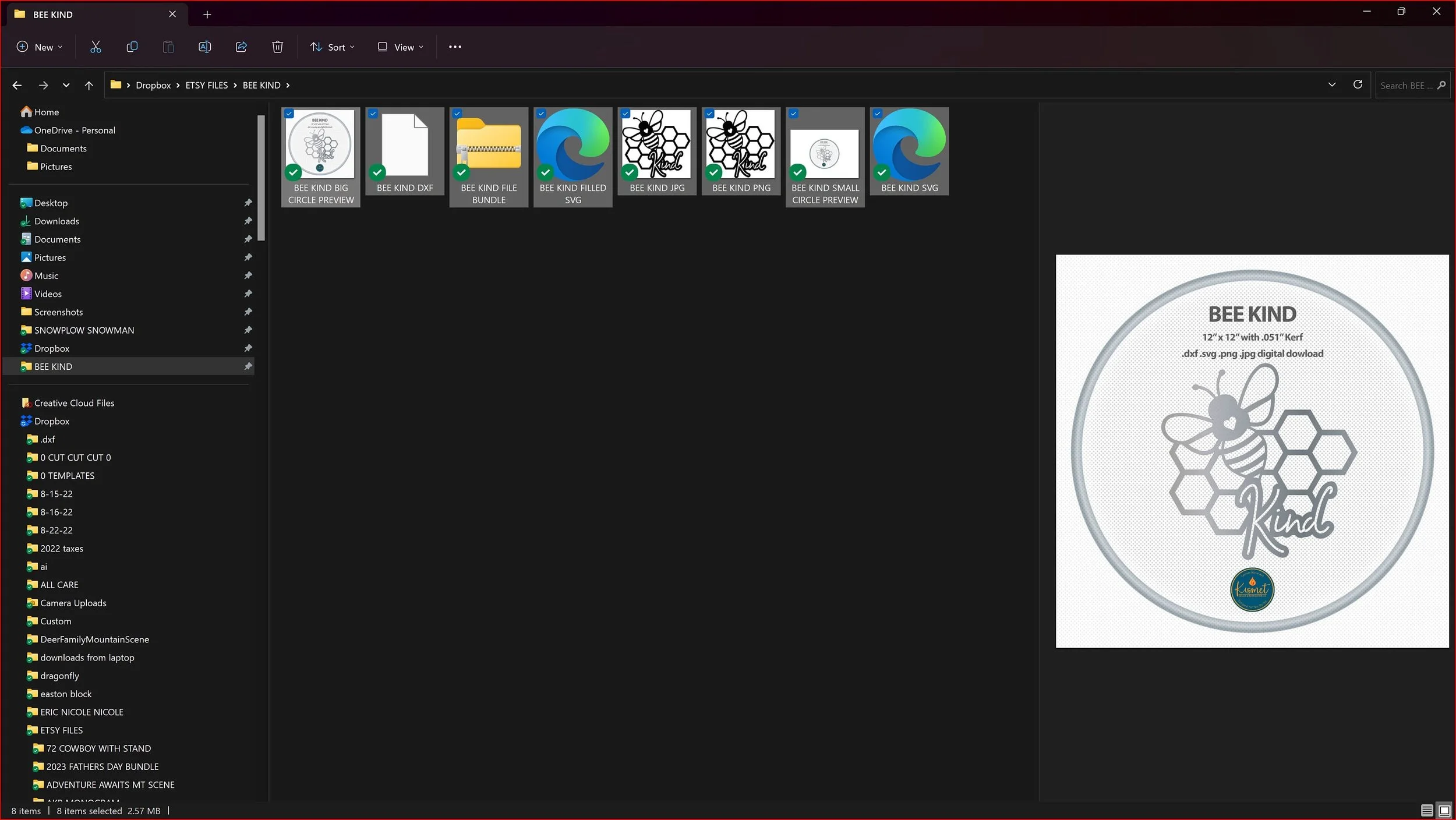Open a new tab with plus button
The height and width of the screenshot is (820, 1456).
pos(207,15)
